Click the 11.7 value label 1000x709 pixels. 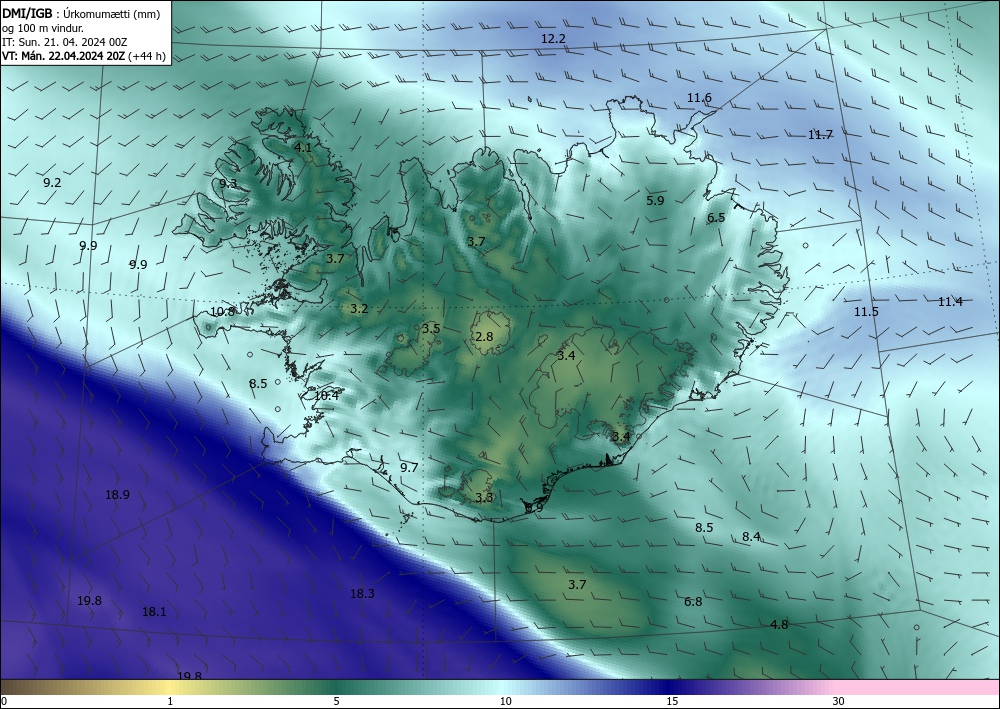coord(820,135)
